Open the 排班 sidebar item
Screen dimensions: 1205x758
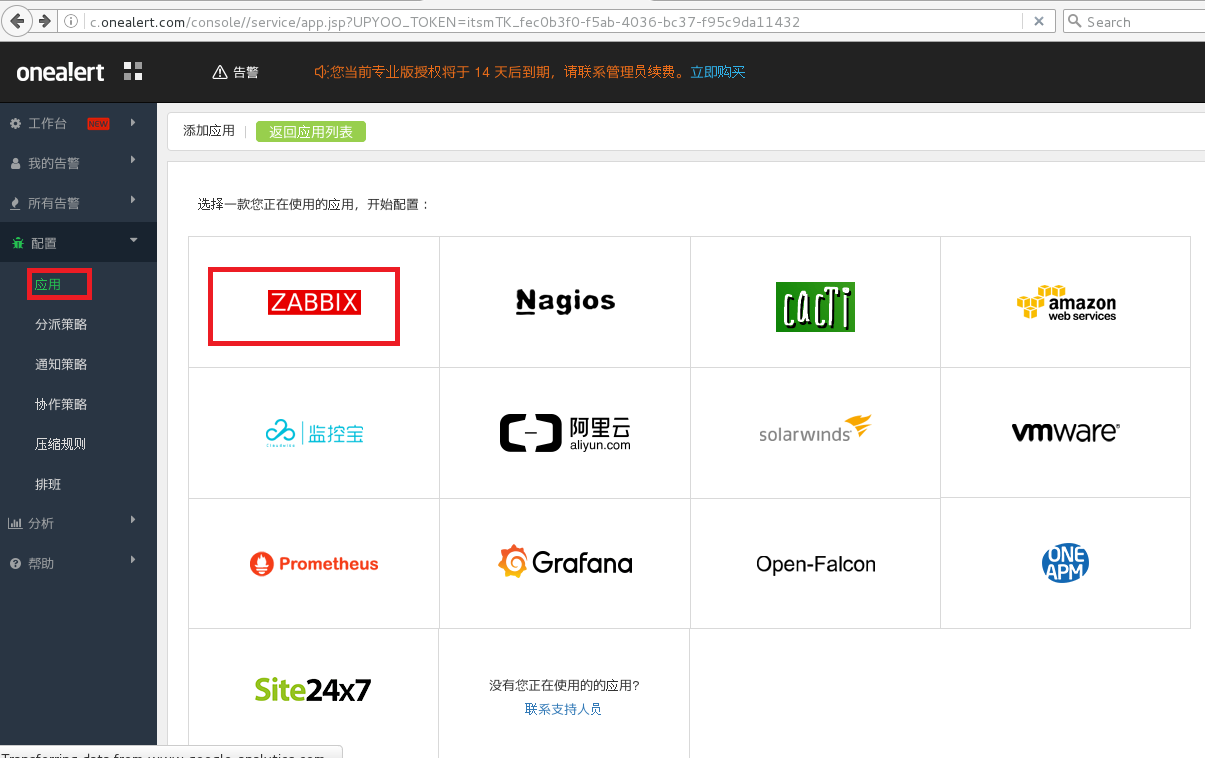[48, 485]
